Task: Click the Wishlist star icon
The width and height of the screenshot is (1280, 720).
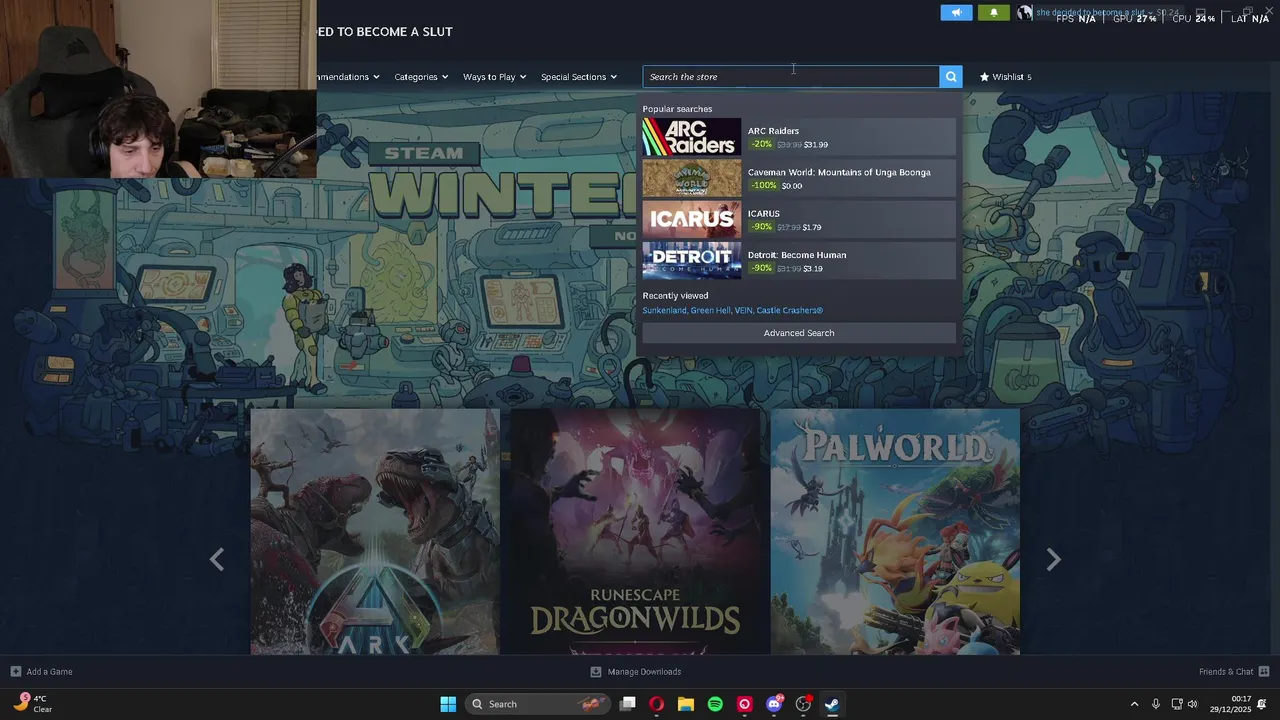Action: pyautogui.click(x=984, y=76)
